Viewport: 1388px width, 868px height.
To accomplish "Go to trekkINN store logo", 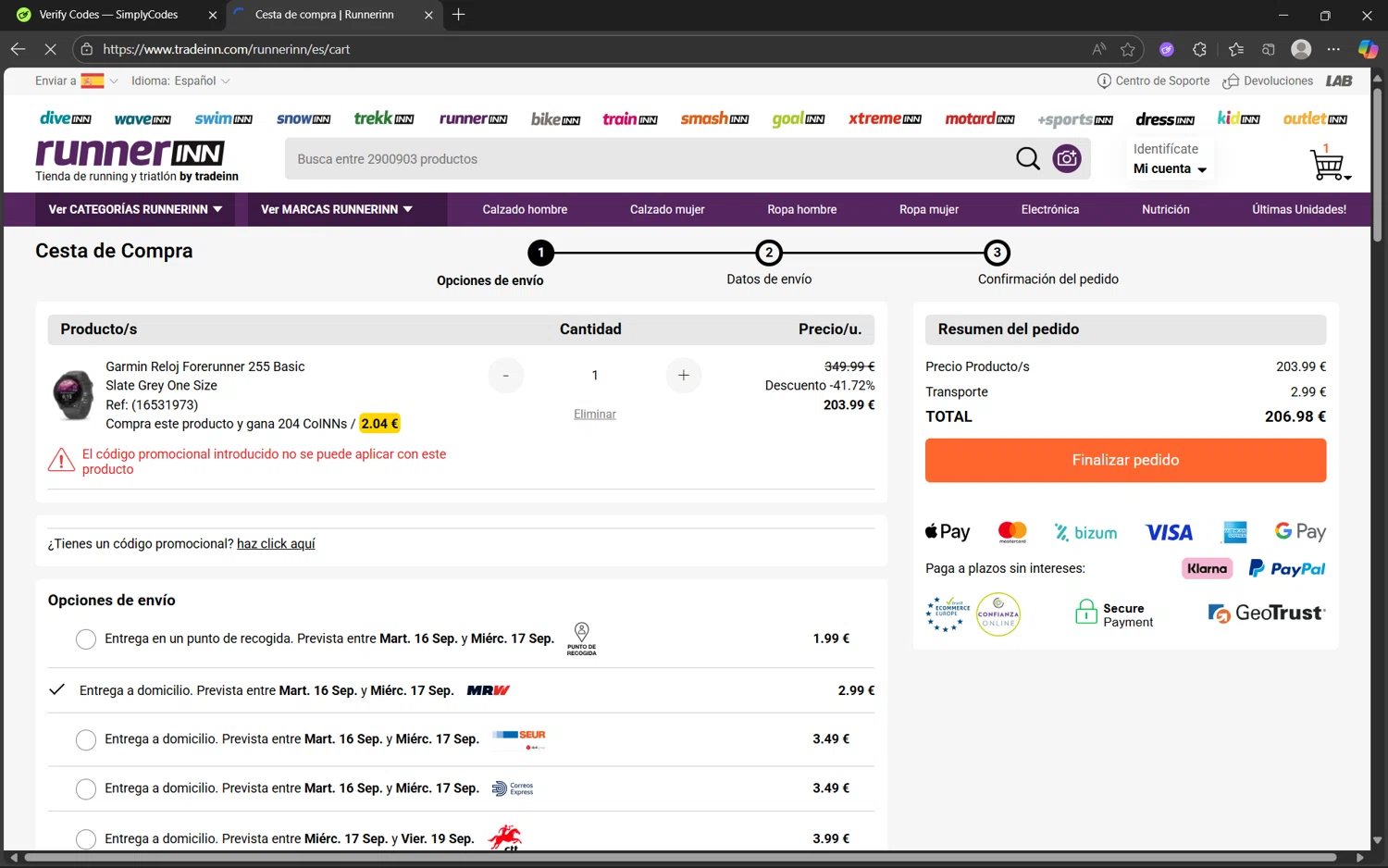I will tap(383, 118).
